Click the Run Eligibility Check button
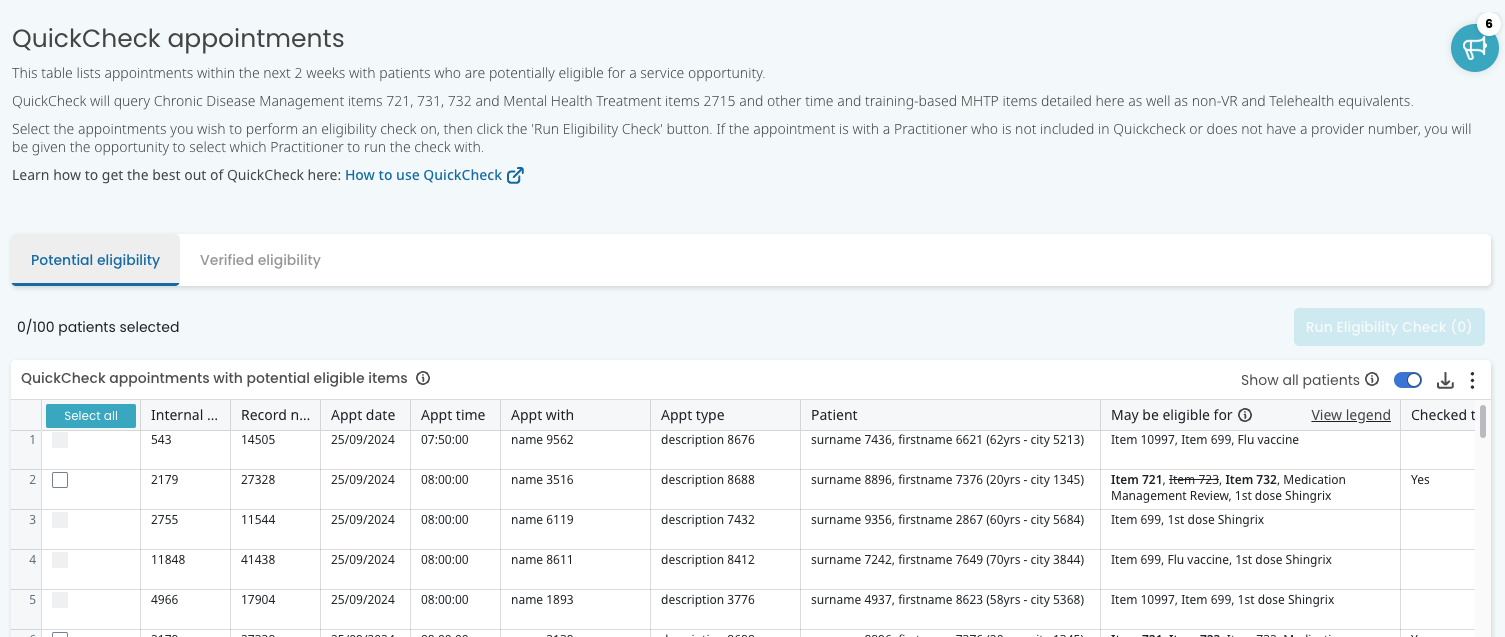Viewport: 1505px width, 637px height. tap(1389, 327)
